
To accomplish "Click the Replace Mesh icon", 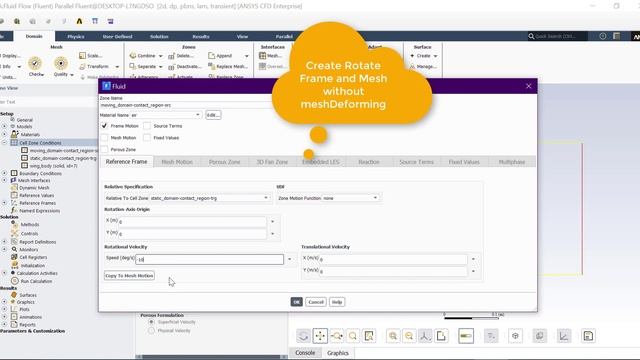I will coord(211,66).
